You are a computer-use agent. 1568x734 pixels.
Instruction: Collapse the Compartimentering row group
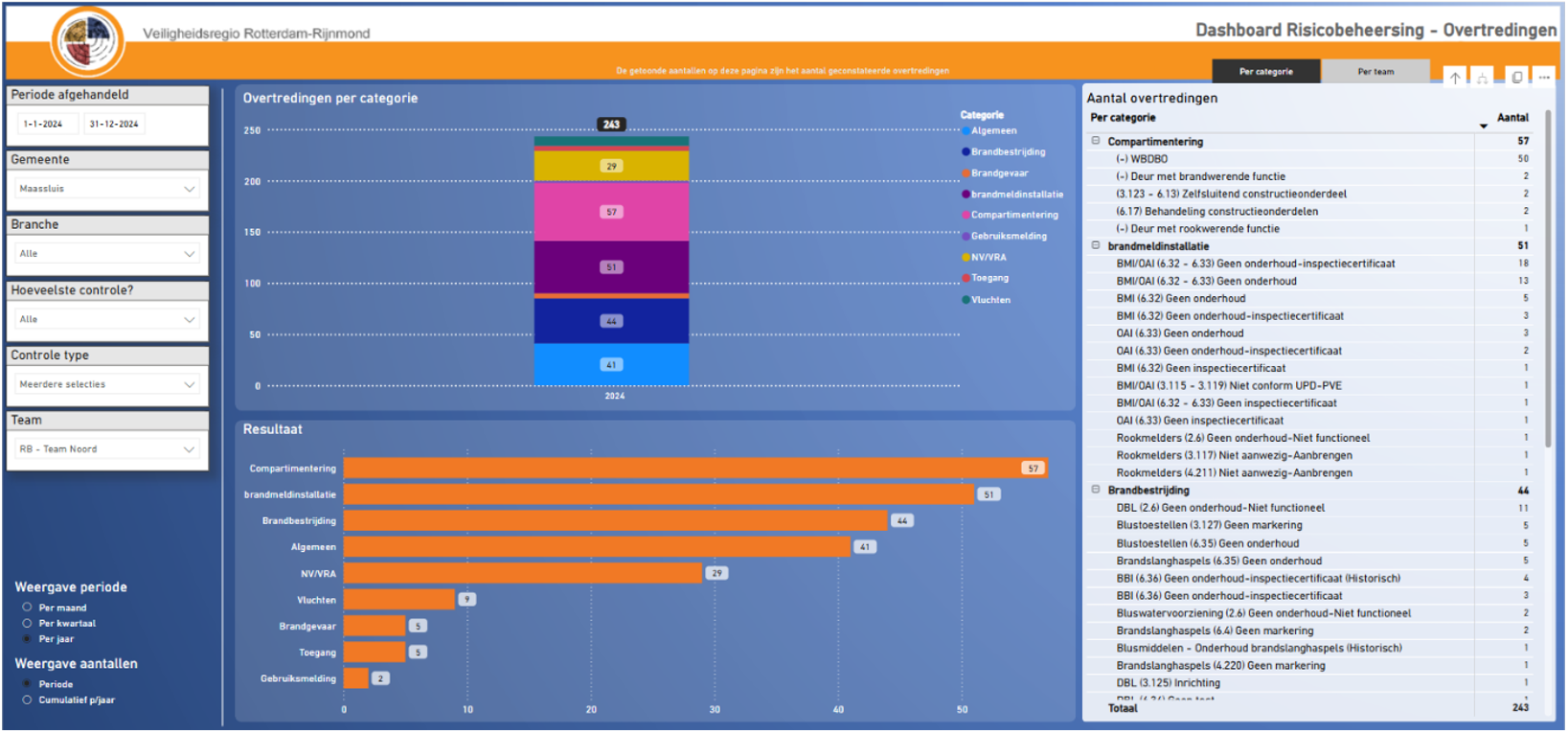(1096, 141)
